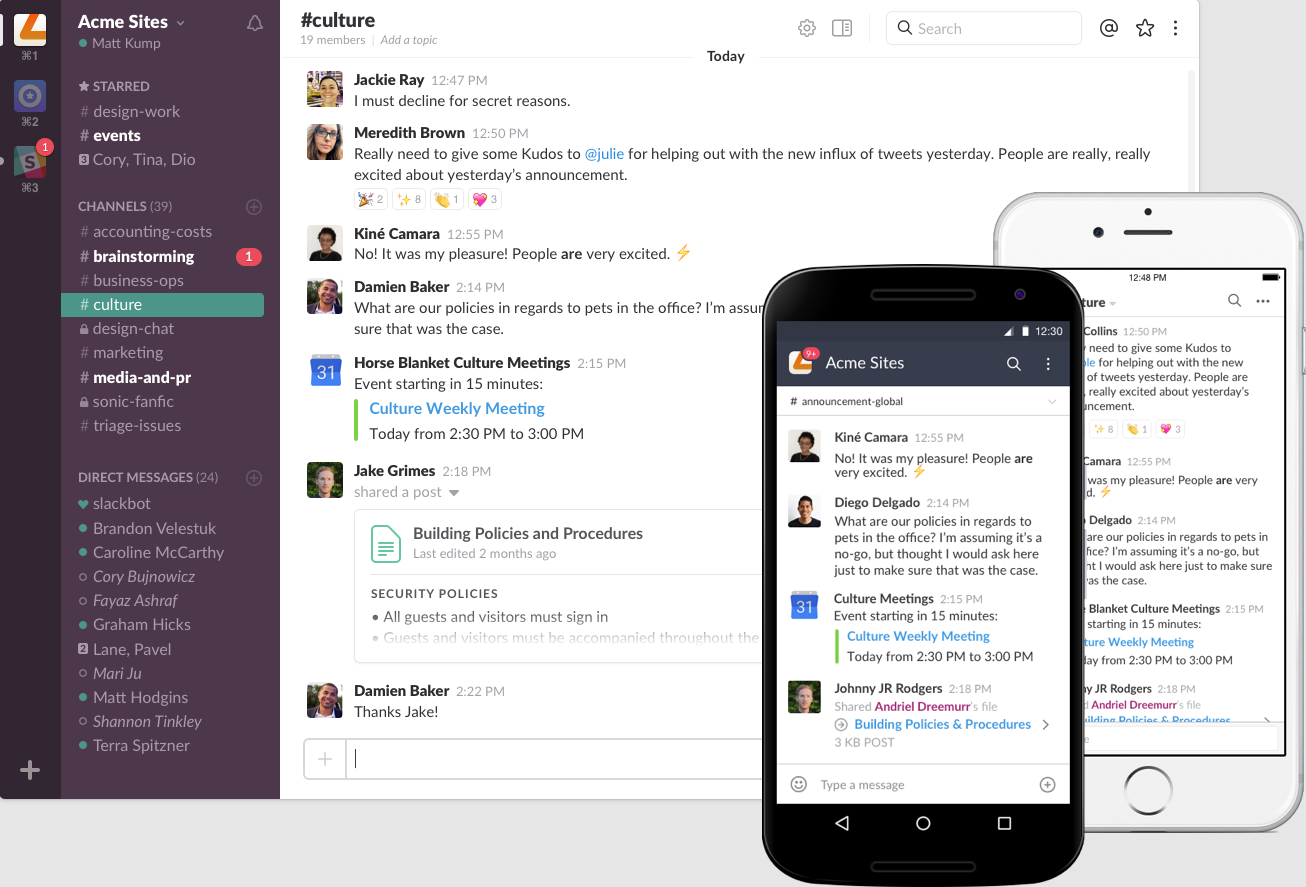Open the post document icon in shared post
The width and height of the screenshot is (1306, 887).
[386, 543]
